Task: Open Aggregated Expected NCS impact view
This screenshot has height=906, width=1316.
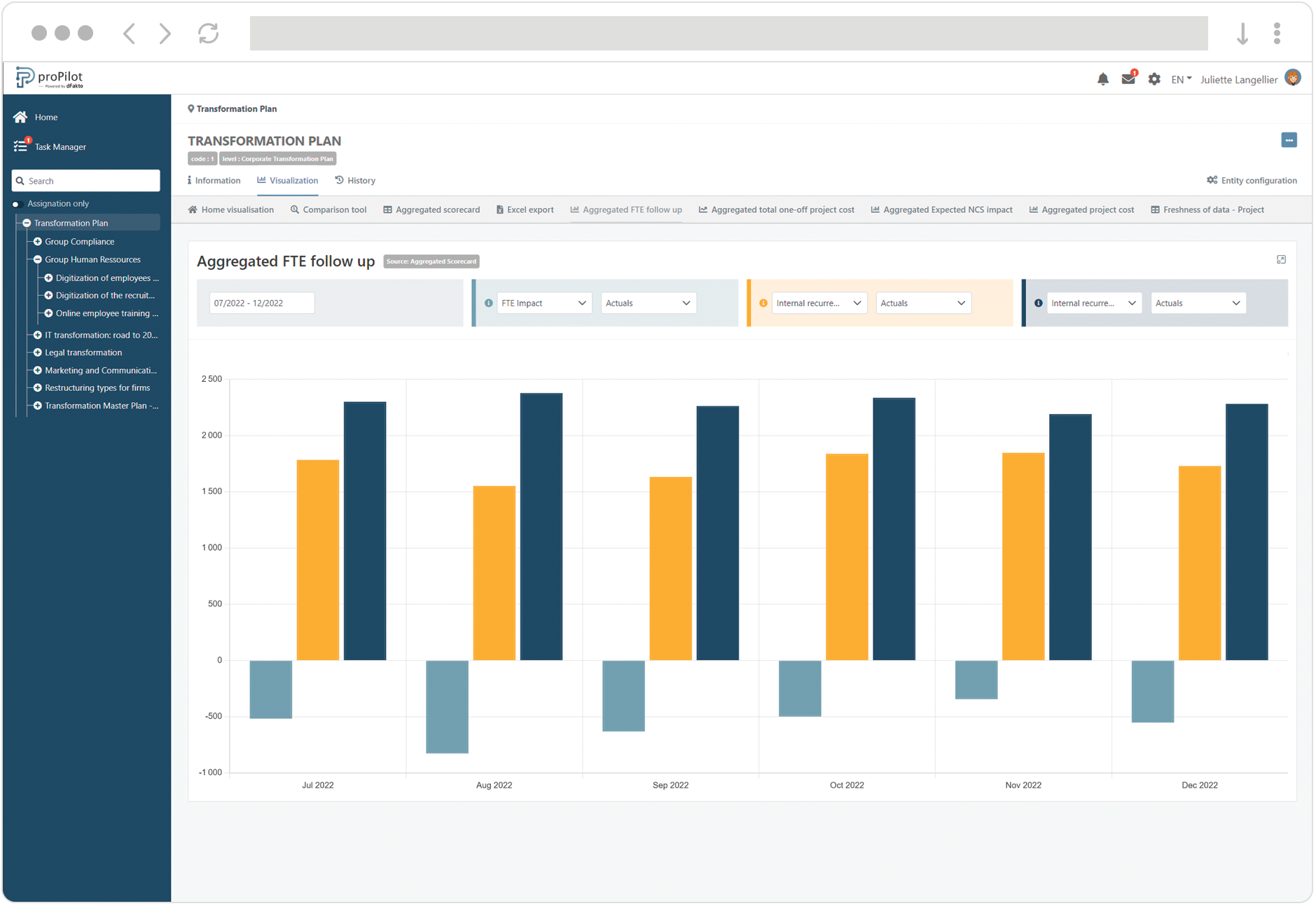Action: [941, 210]
